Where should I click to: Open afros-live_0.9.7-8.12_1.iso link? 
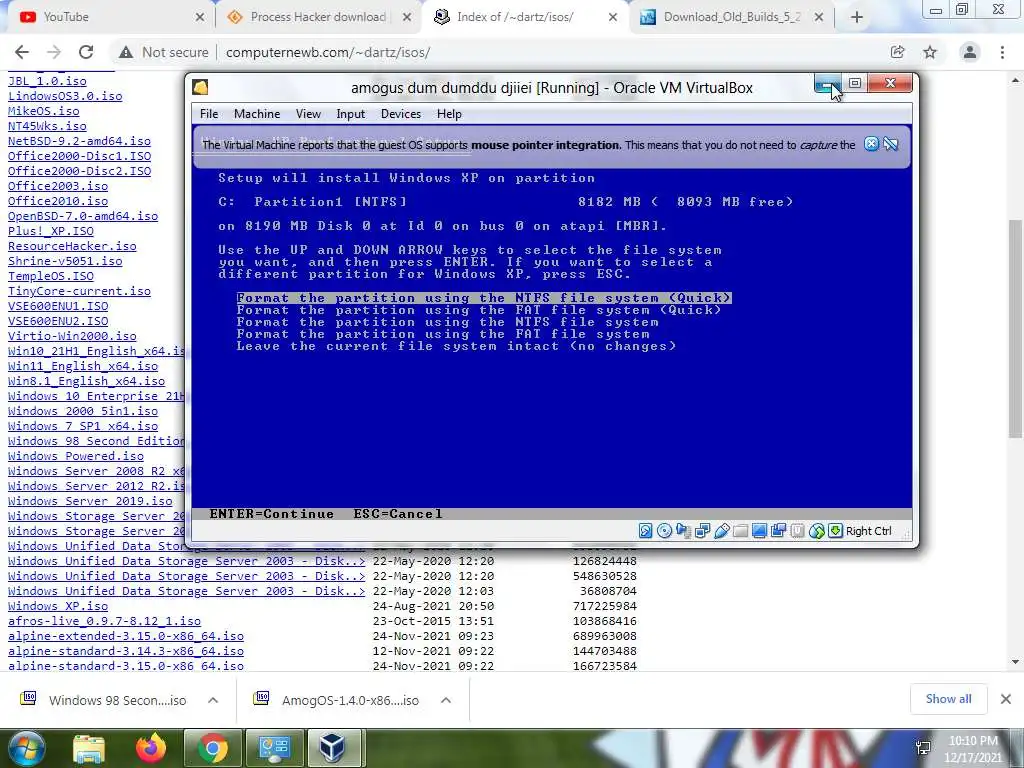point(104,621)
